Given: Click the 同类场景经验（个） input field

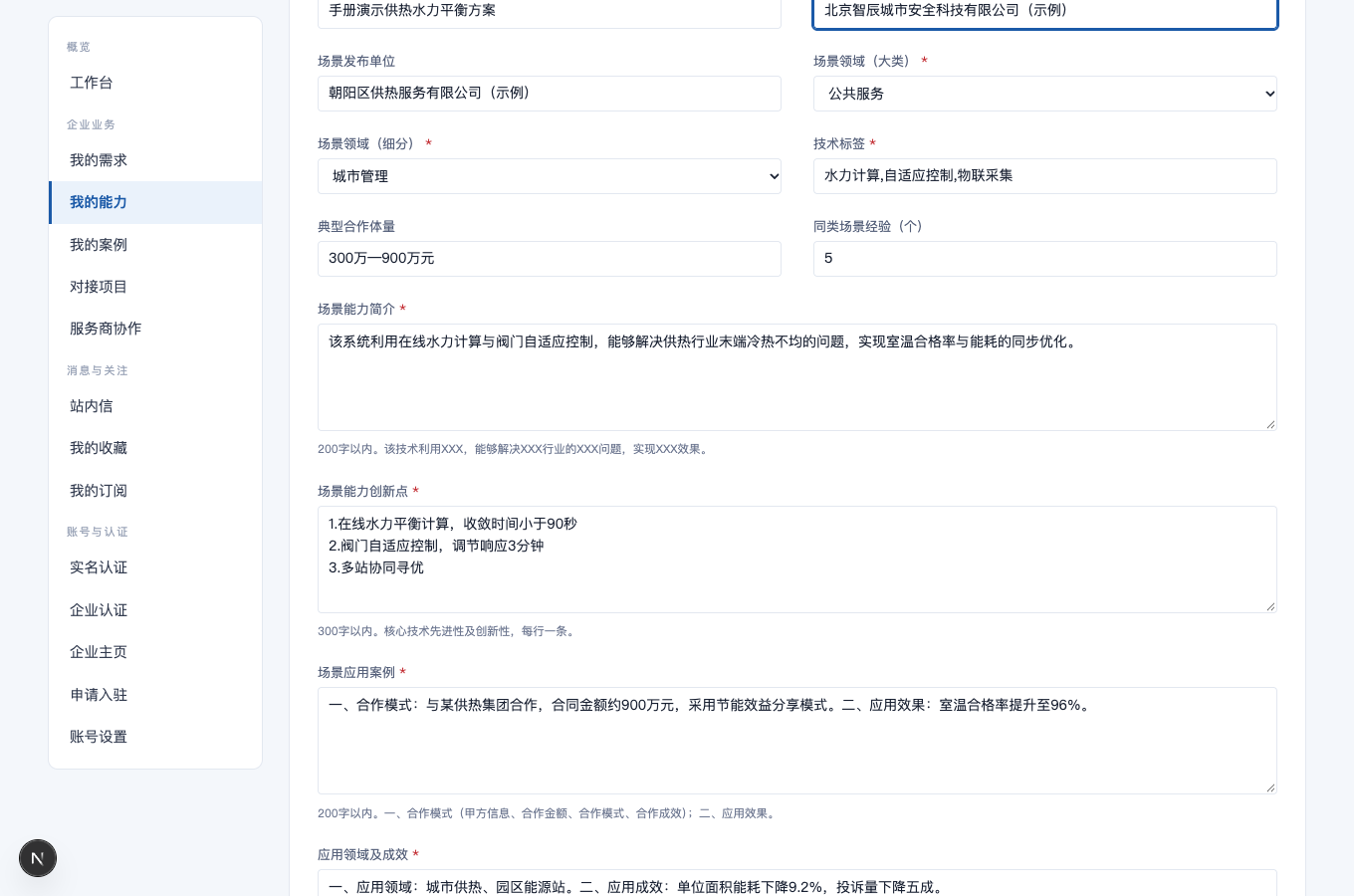Looking at the screenshot, I should [x=1045, y=259].
